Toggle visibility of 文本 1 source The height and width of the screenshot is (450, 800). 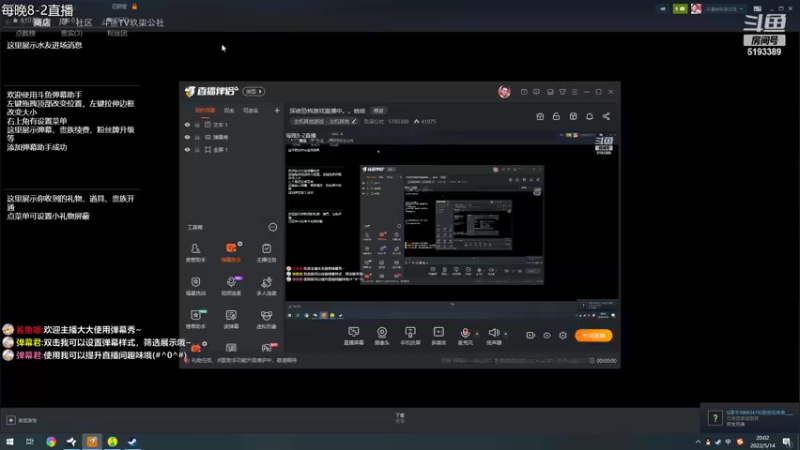[x=187, y=124]
